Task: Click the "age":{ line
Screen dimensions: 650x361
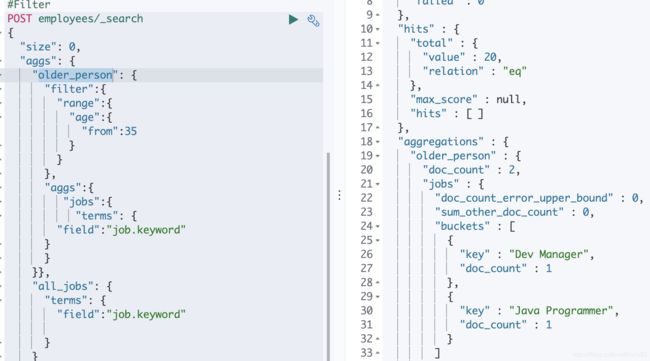Action: 91,117
